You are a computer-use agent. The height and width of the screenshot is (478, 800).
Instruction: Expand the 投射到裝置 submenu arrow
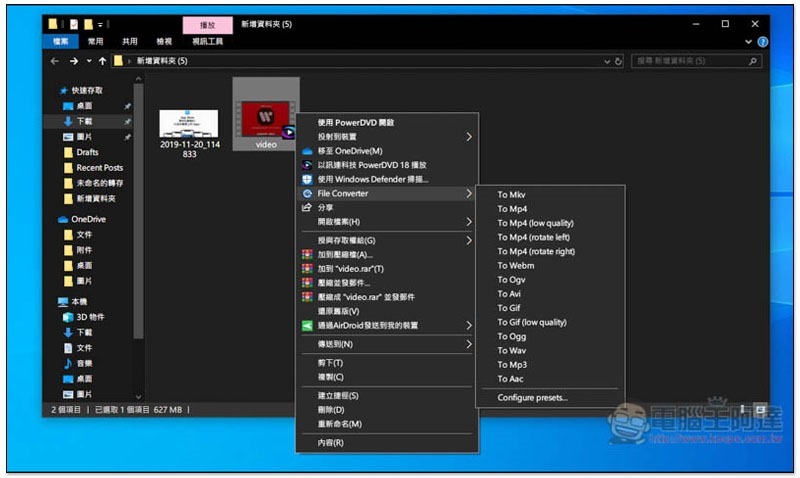click(x=468, y=137)
